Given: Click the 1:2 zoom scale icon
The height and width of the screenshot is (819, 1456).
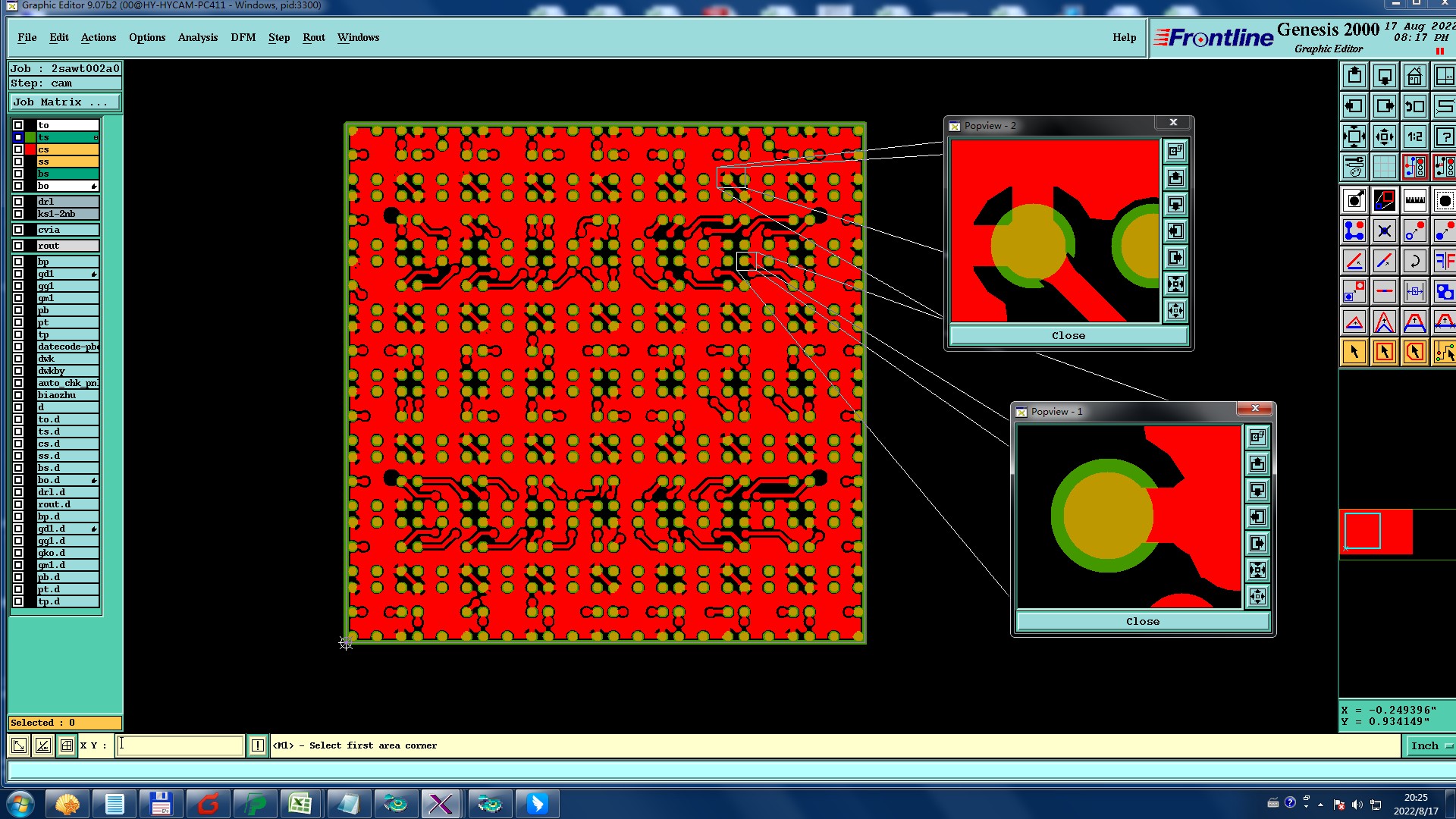Looking at the screenshot, I should [x=1414, y=137].
